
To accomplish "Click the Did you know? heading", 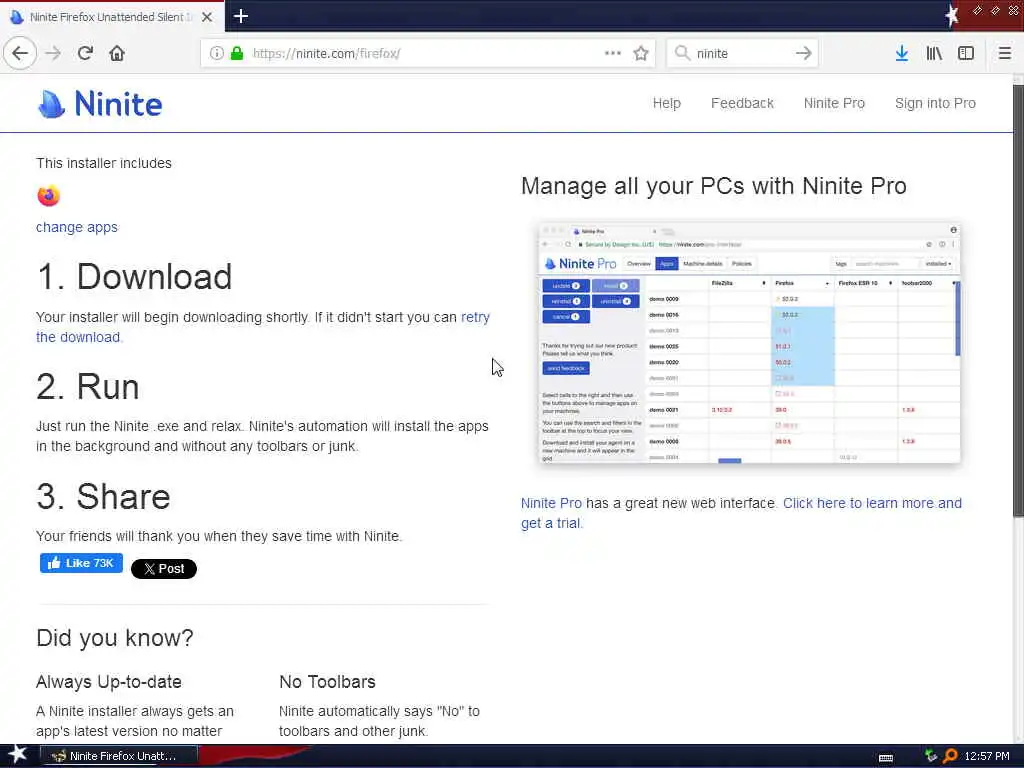I will pyautogui.click(x=115, y=637).
